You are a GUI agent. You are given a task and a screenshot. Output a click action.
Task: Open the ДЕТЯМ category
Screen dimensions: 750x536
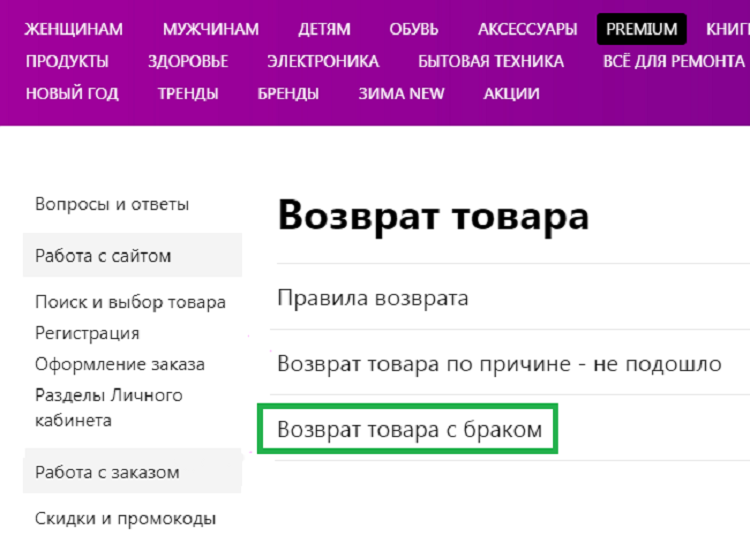click(324, 29)
